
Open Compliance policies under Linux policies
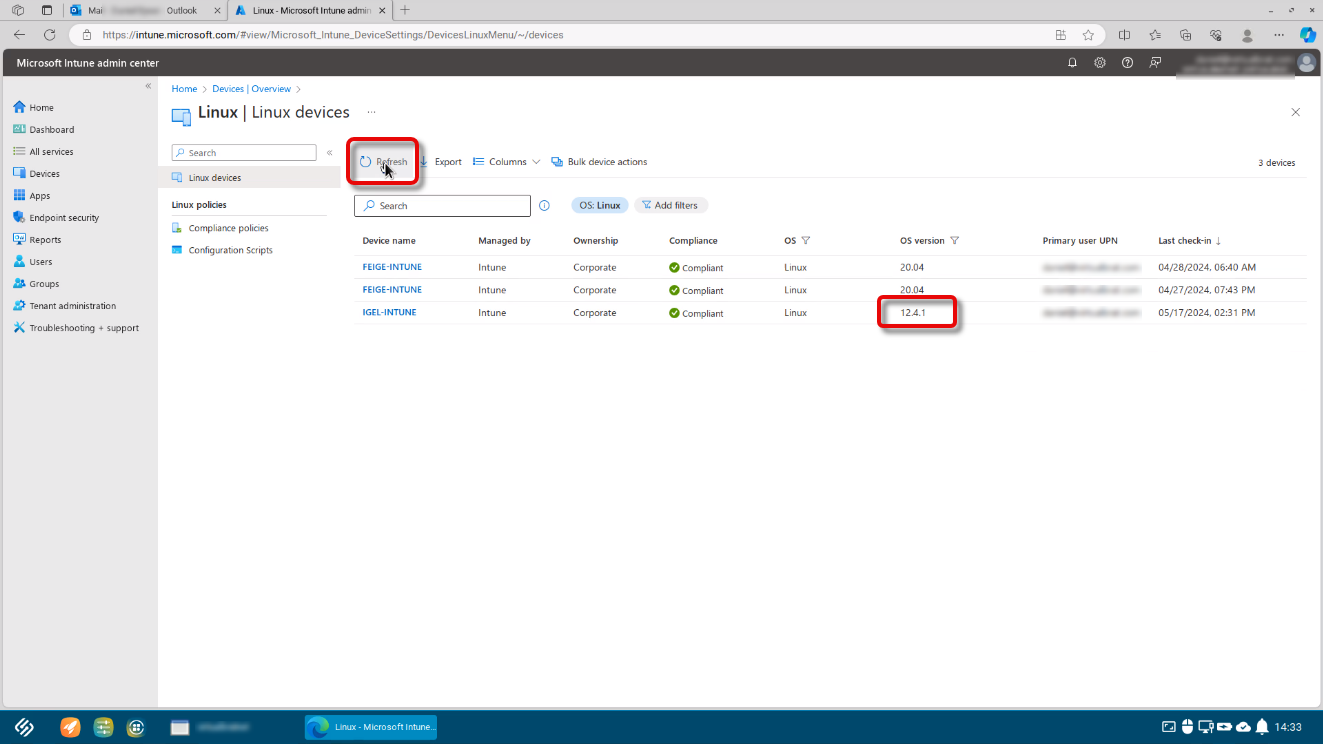(228, 227)
